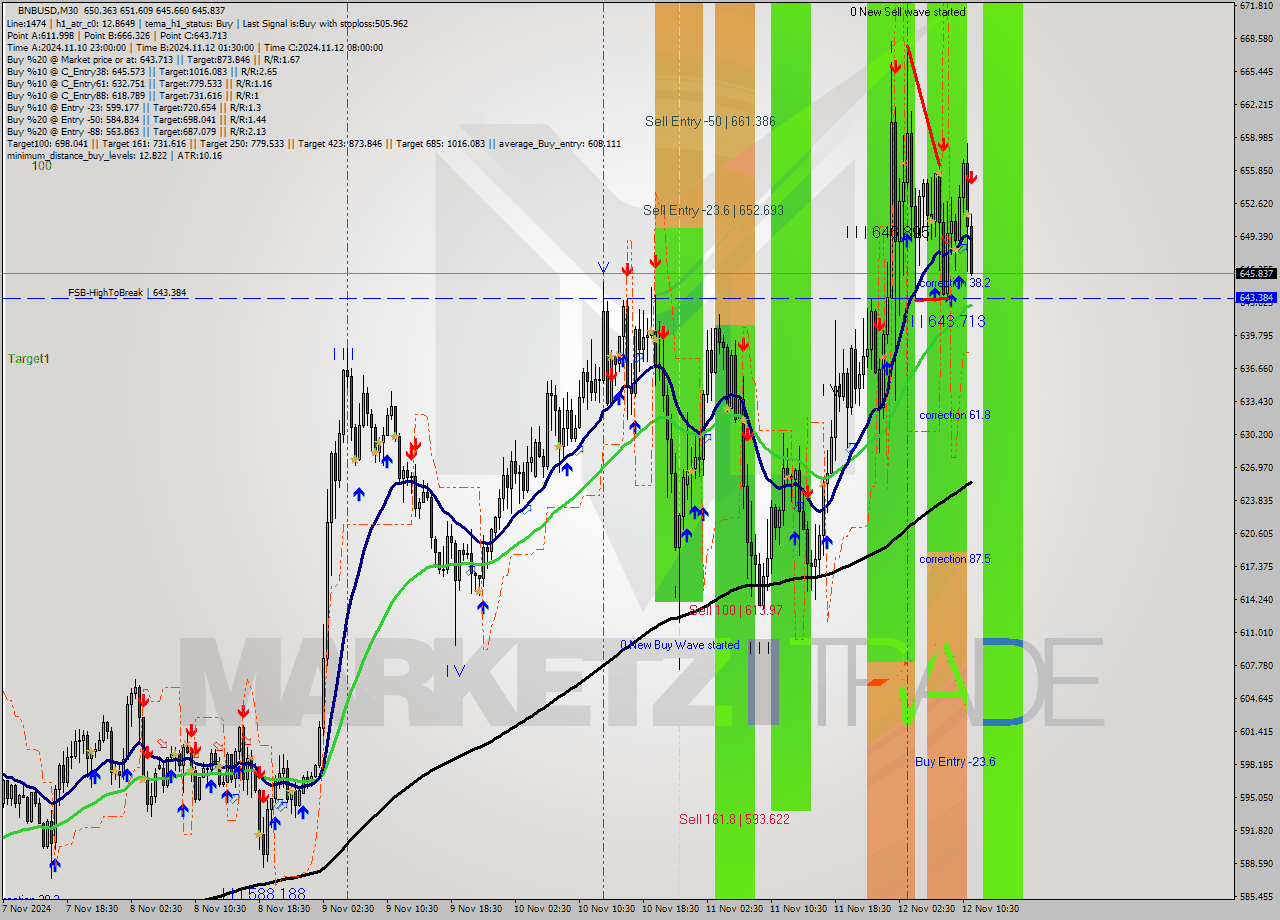1280x920 pixels.
Task: Click the 'correction 87.5' label
Action: tap(955, 559)
